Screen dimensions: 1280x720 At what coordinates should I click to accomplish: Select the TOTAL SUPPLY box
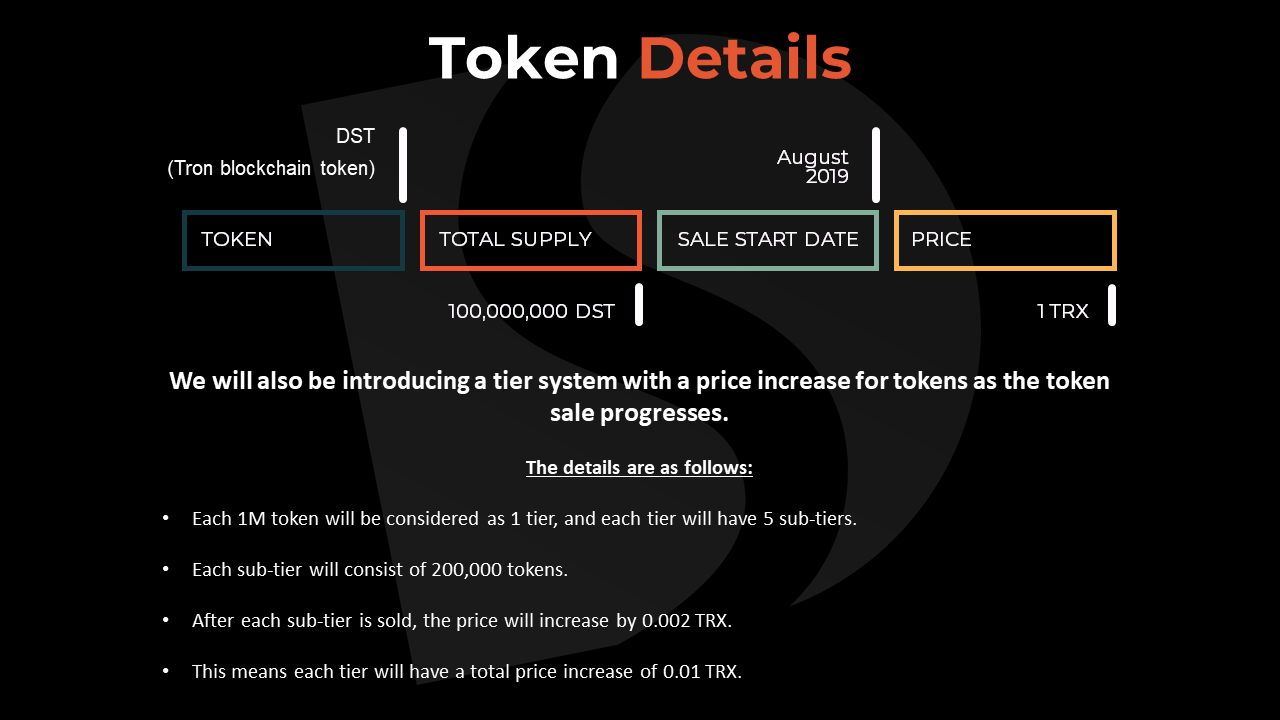530,240
